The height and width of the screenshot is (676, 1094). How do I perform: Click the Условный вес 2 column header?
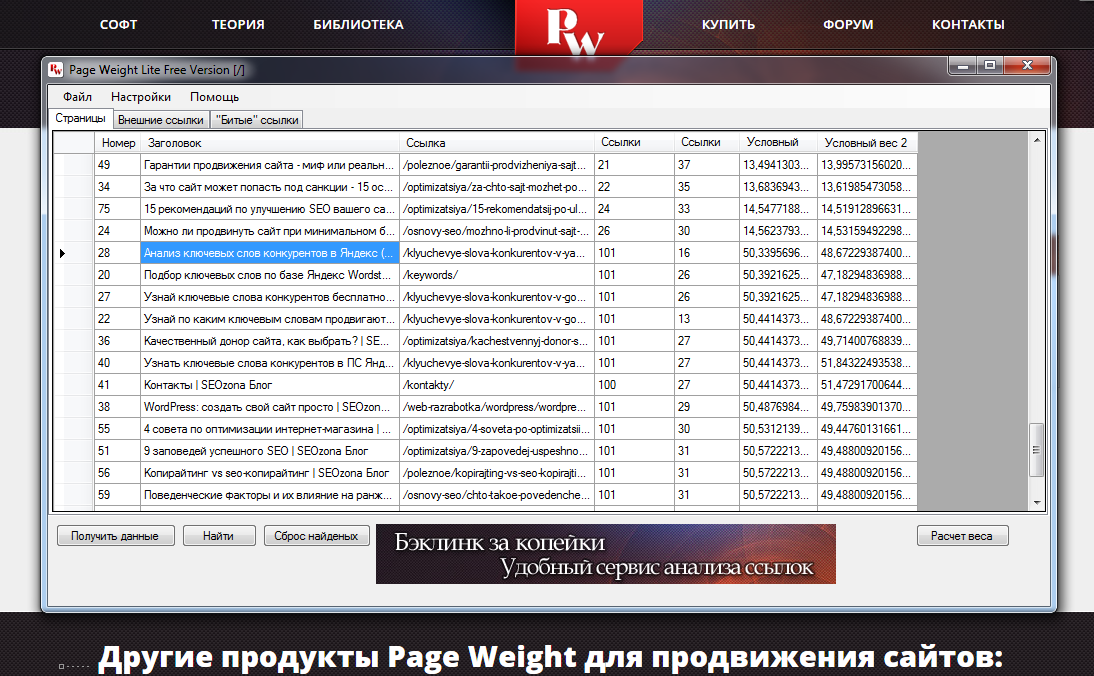(x=868, y=142)
